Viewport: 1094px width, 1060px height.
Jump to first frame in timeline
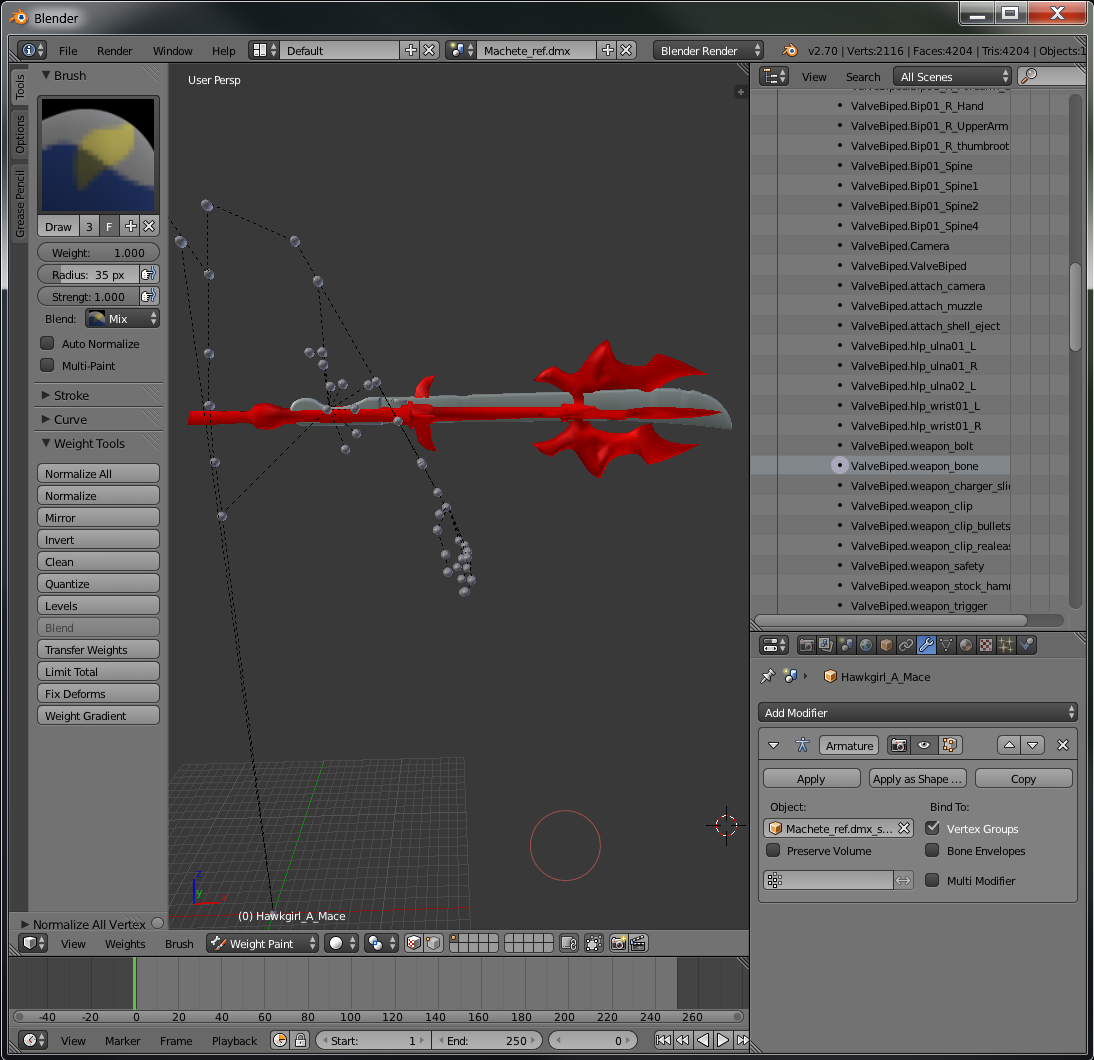[664, 1040]
